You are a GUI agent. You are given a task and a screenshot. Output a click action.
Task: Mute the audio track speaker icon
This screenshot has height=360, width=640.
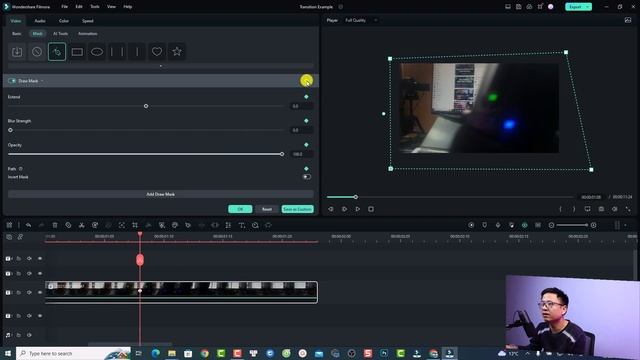(x=29, y=335)
